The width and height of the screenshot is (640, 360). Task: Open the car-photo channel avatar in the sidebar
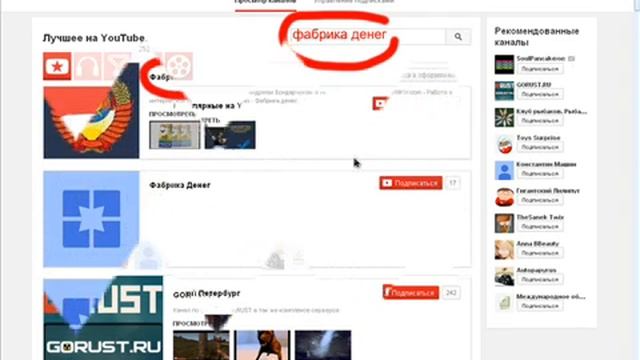[x=504, y=276]
